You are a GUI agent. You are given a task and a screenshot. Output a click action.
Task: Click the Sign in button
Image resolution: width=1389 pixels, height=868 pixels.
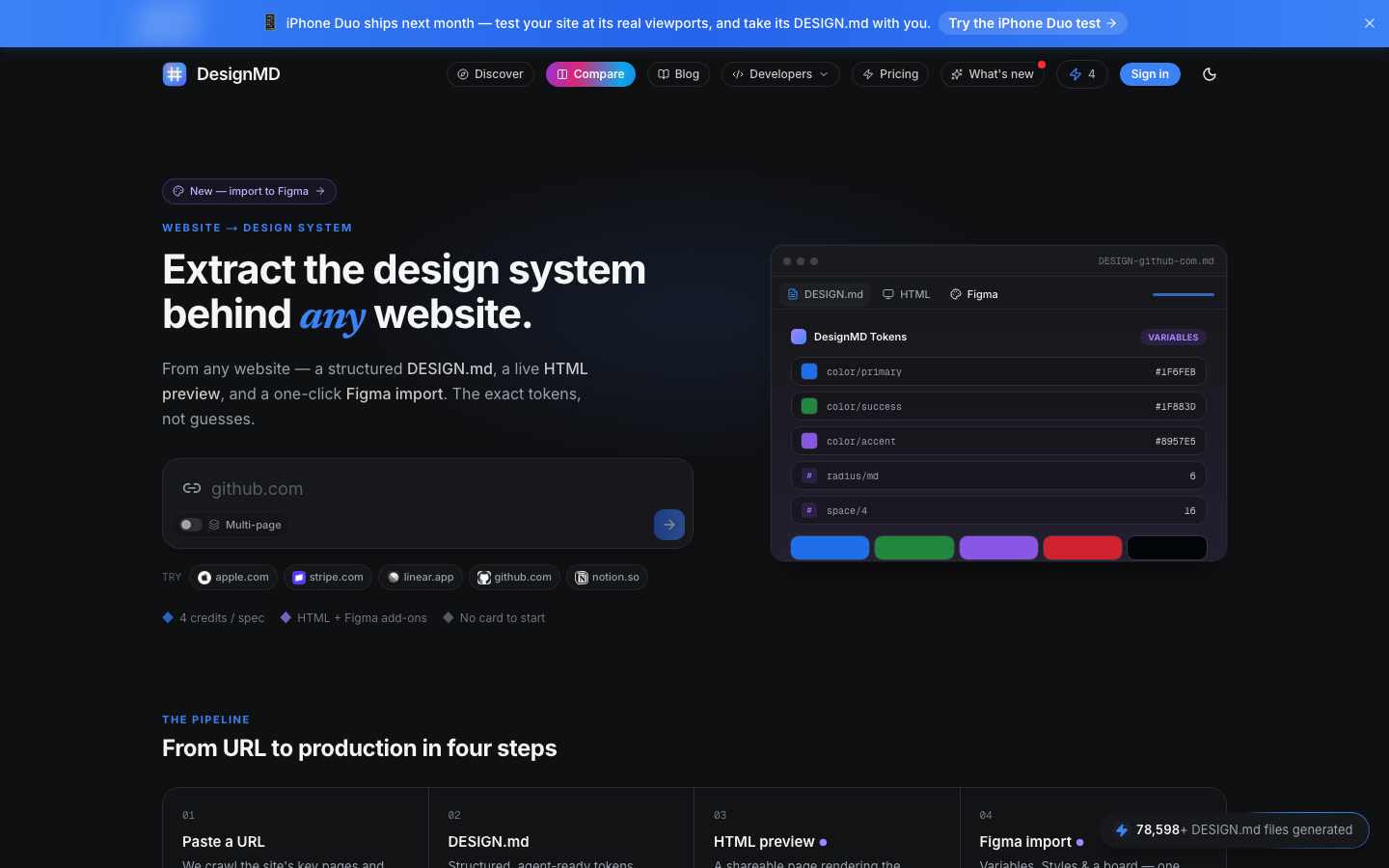[1150, 74]
